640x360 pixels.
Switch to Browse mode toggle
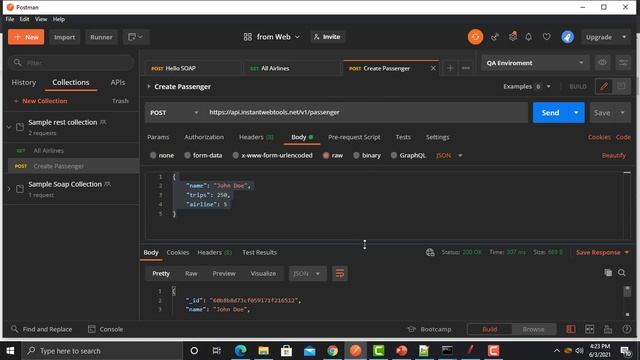[x=533, y=329]
